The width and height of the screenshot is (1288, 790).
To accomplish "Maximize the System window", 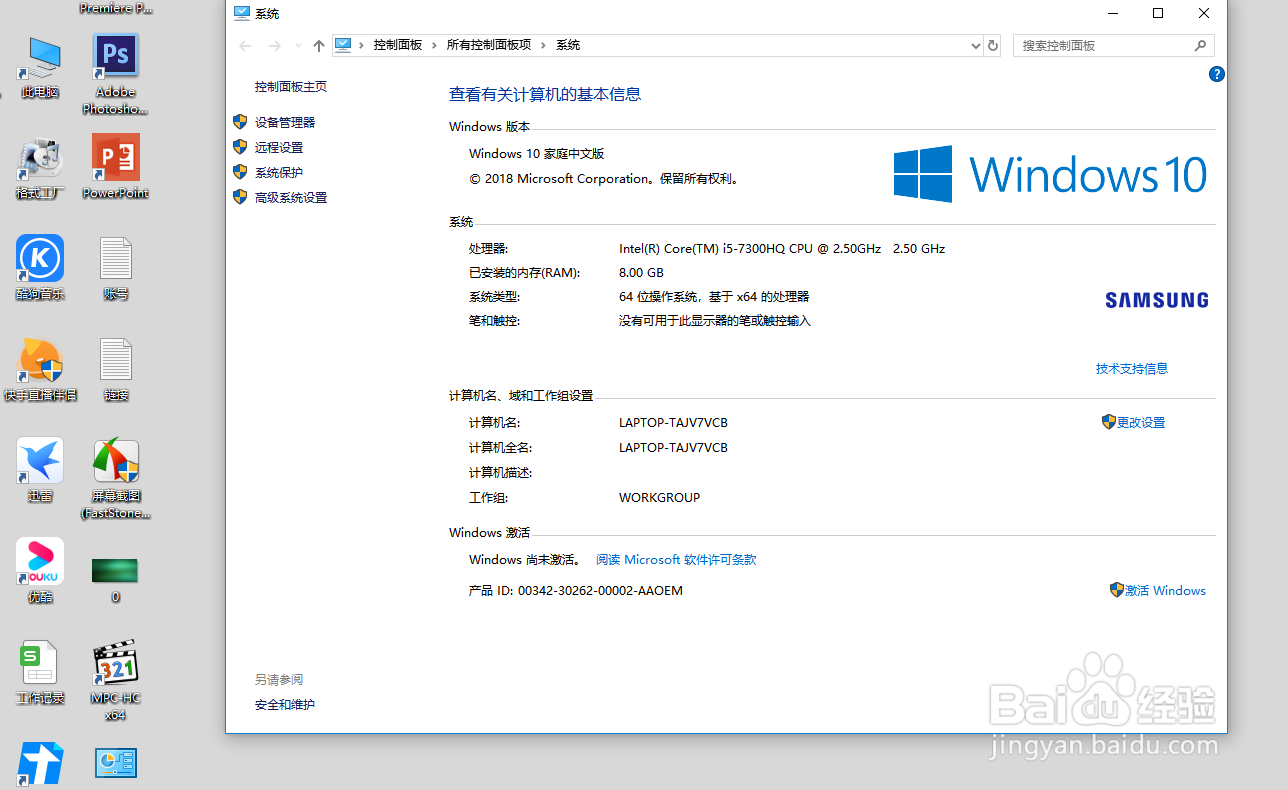I will (1157, 13).
